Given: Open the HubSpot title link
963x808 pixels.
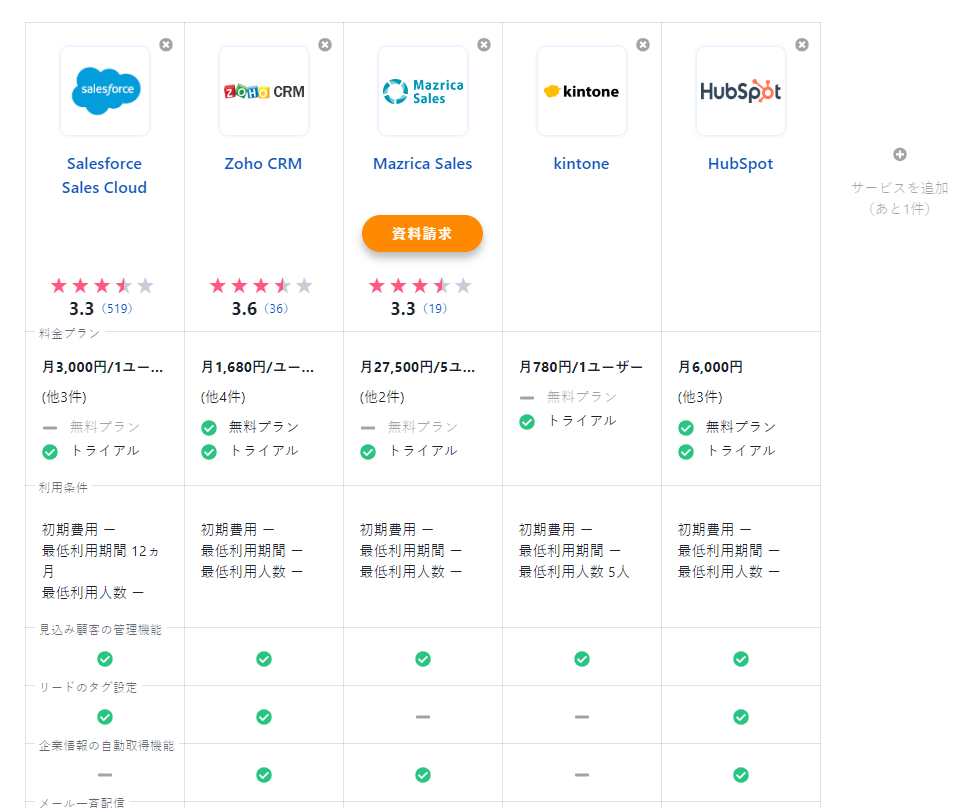Looking at the screenshot, I should pos(741,164).
